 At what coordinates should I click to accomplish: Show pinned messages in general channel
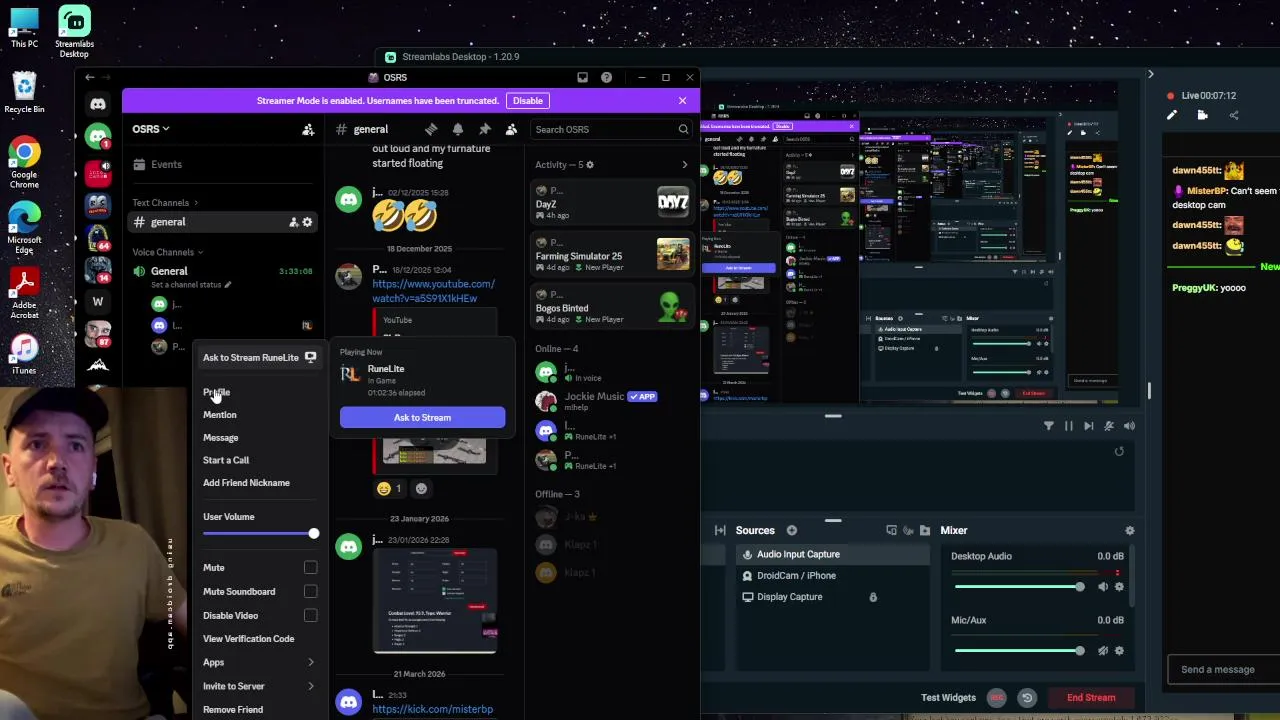pos(485,129)
